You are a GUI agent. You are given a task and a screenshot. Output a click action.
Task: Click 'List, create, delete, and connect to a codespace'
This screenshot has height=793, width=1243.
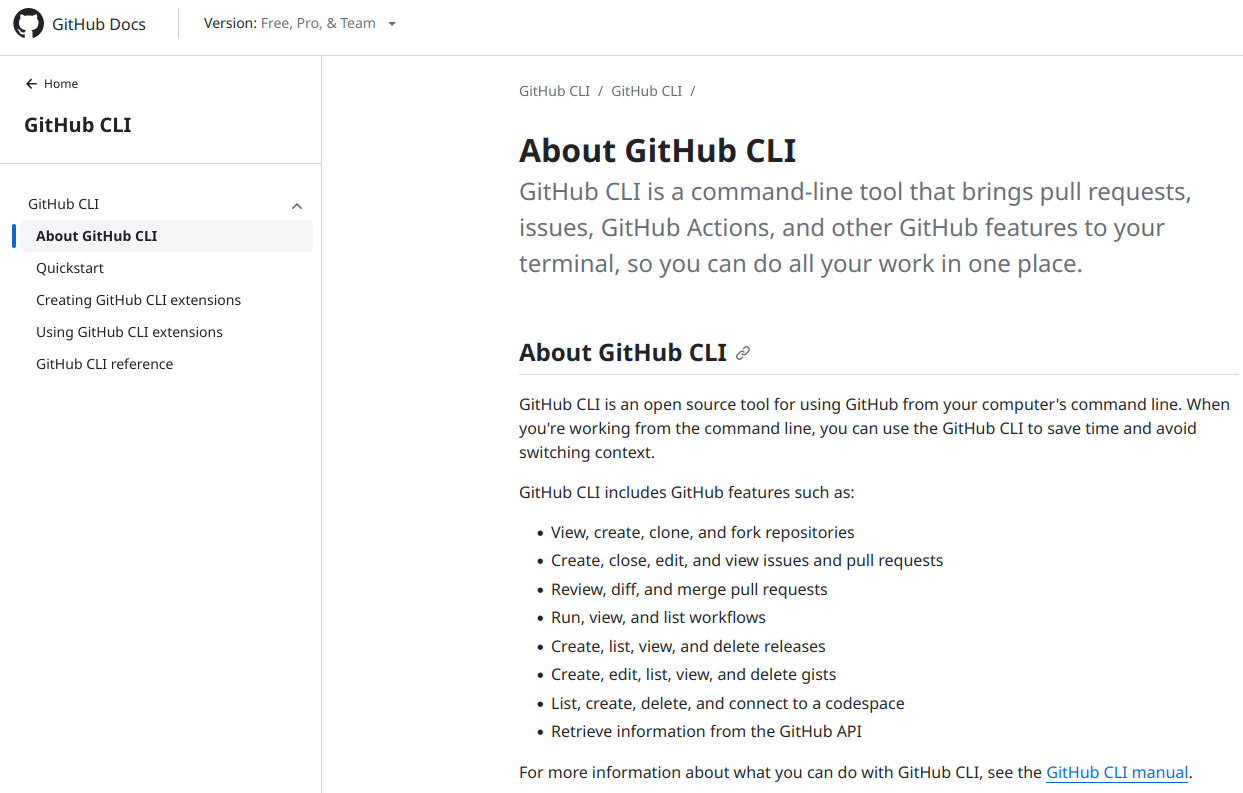tap(727, 704)
